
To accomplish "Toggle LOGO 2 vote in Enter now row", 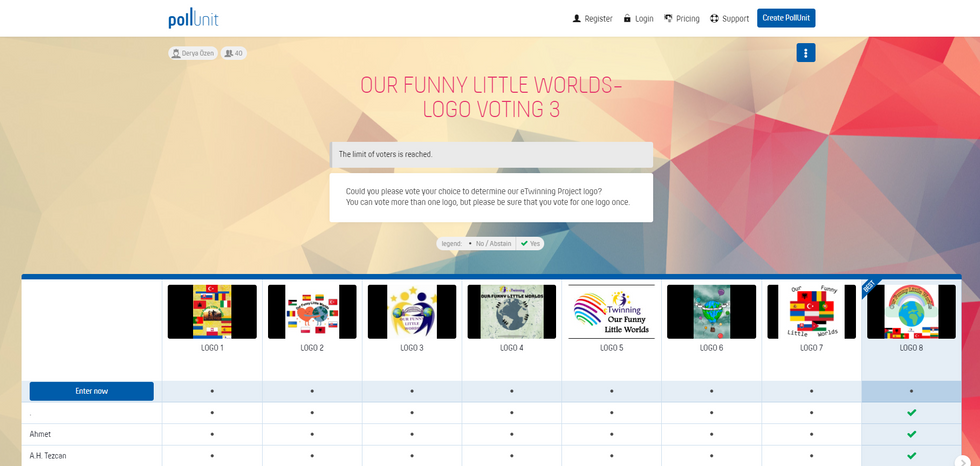I will 312,391.
